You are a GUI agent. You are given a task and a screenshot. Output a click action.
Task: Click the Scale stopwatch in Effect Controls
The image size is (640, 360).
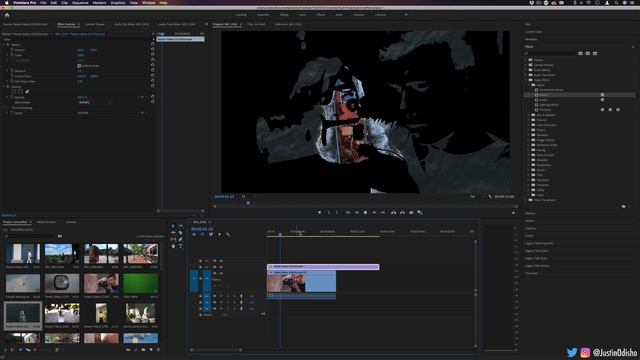coord(12,55)
